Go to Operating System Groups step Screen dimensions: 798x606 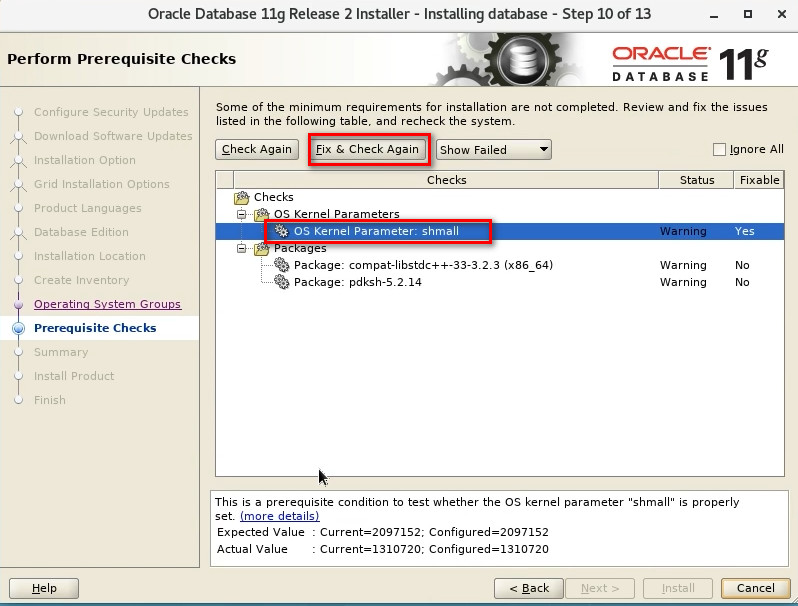tap(107, 304)
